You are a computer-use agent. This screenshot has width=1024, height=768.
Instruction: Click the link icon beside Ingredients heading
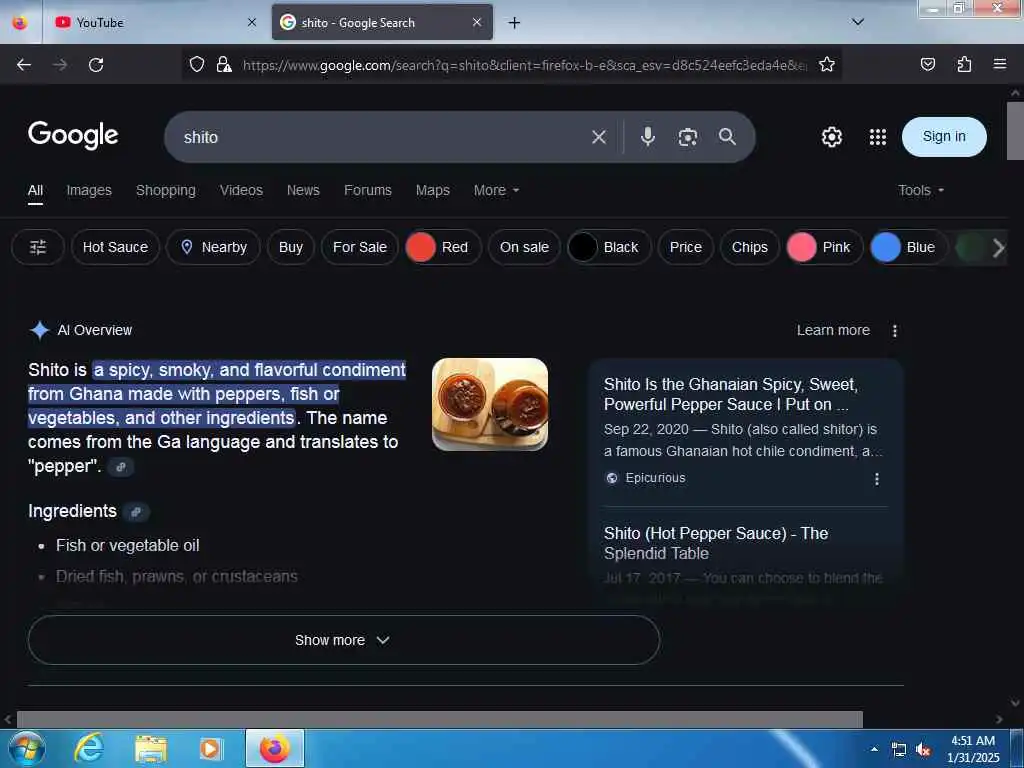136,512
